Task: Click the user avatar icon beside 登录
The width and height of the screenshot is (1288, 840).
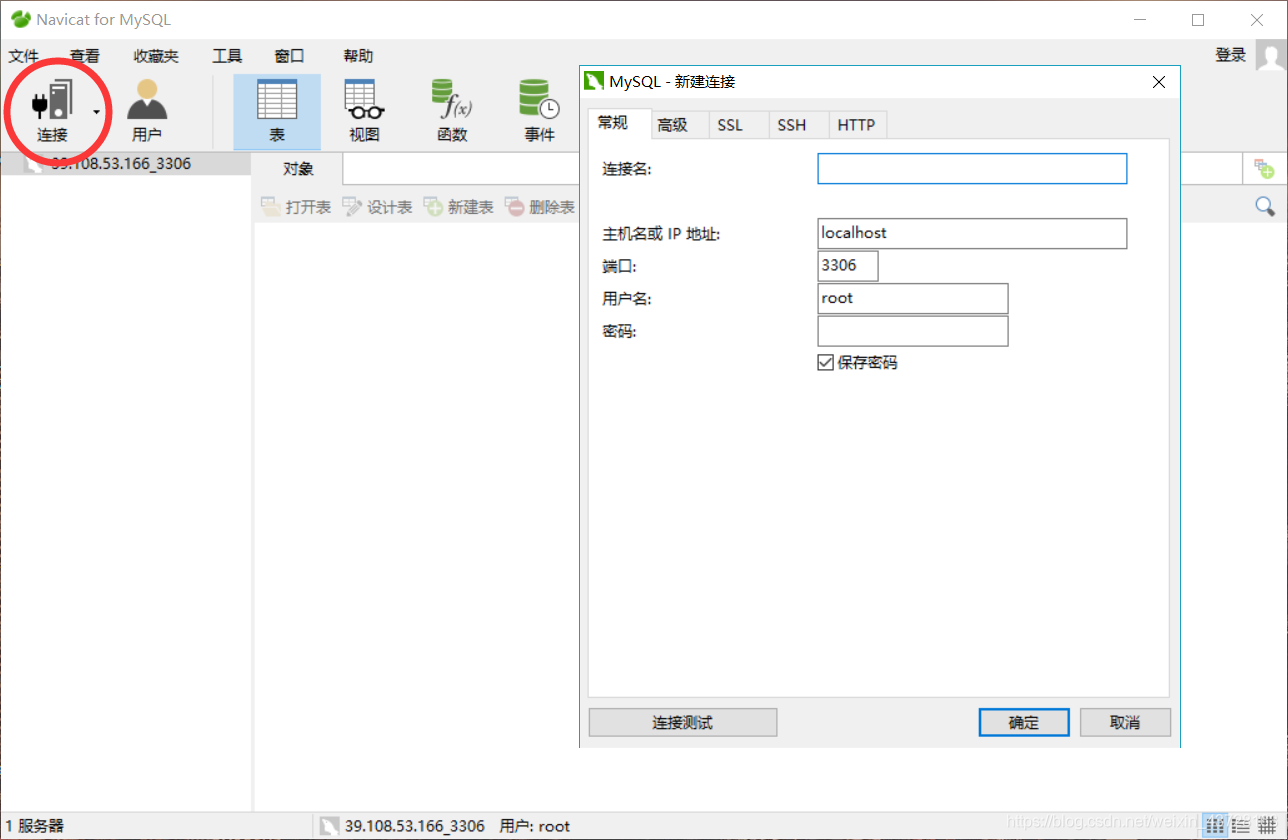Action: point(1271,55)
